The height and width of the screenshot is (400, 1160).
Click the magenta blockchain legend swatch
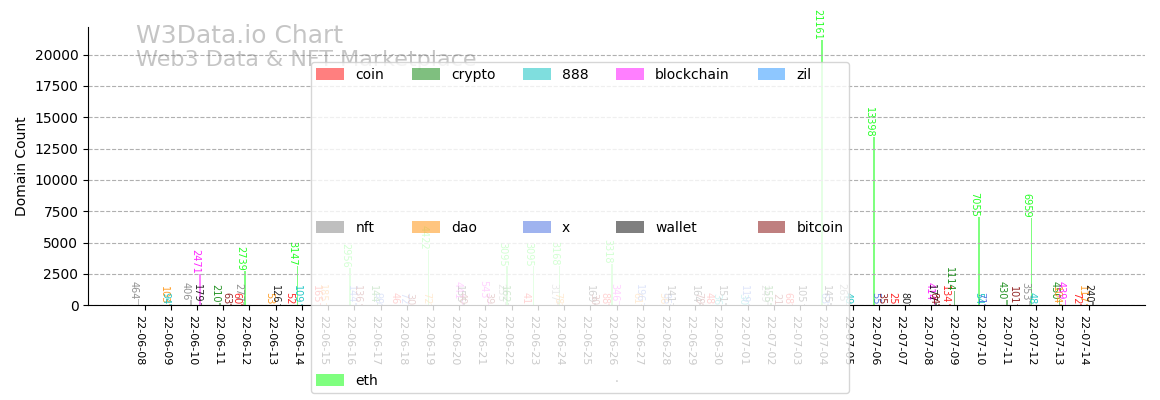pyautogui.click(x=630, y=74)
